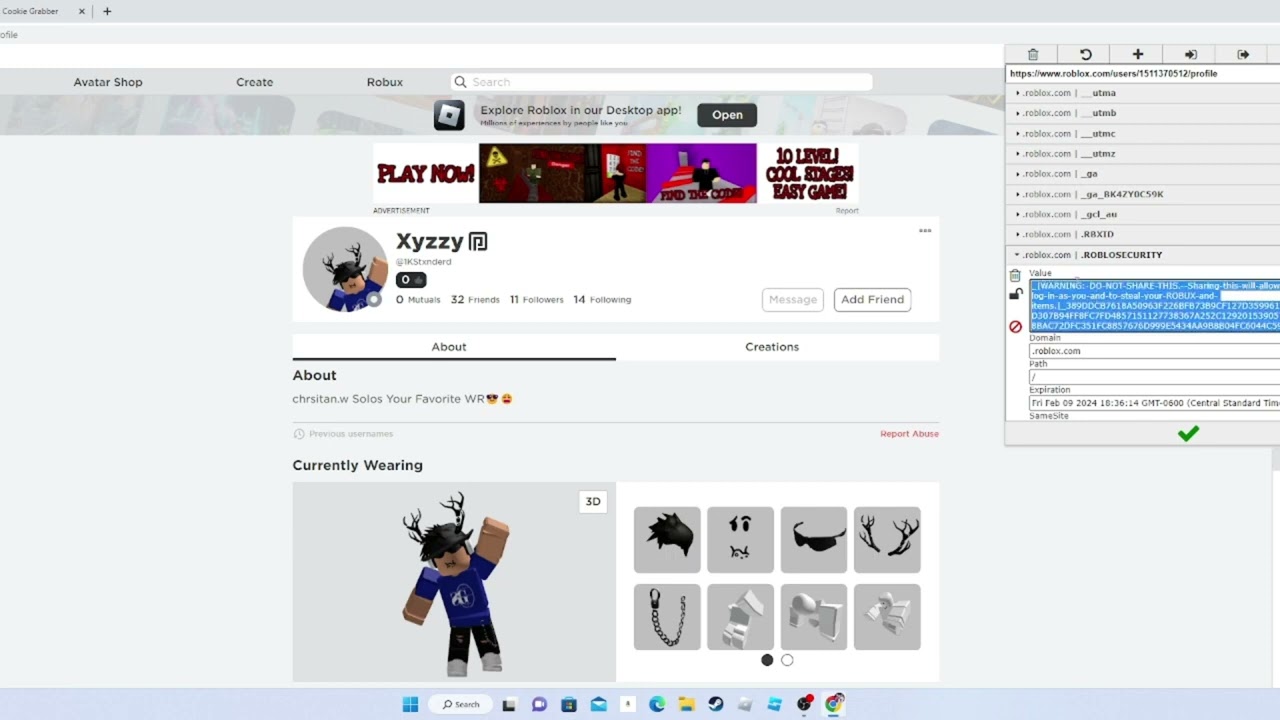Screen dimensions: 1280x720
Task: Click the import cookies icon
Action: pyautogui.click(x=1191, y=55)
